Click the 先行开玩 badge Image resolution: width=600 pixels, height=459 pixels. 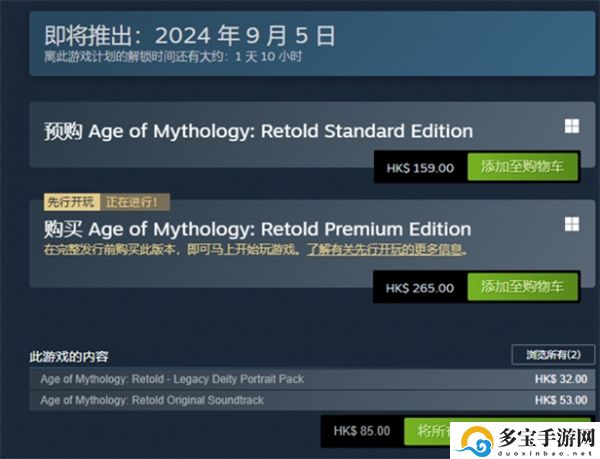tap(72, 202)
